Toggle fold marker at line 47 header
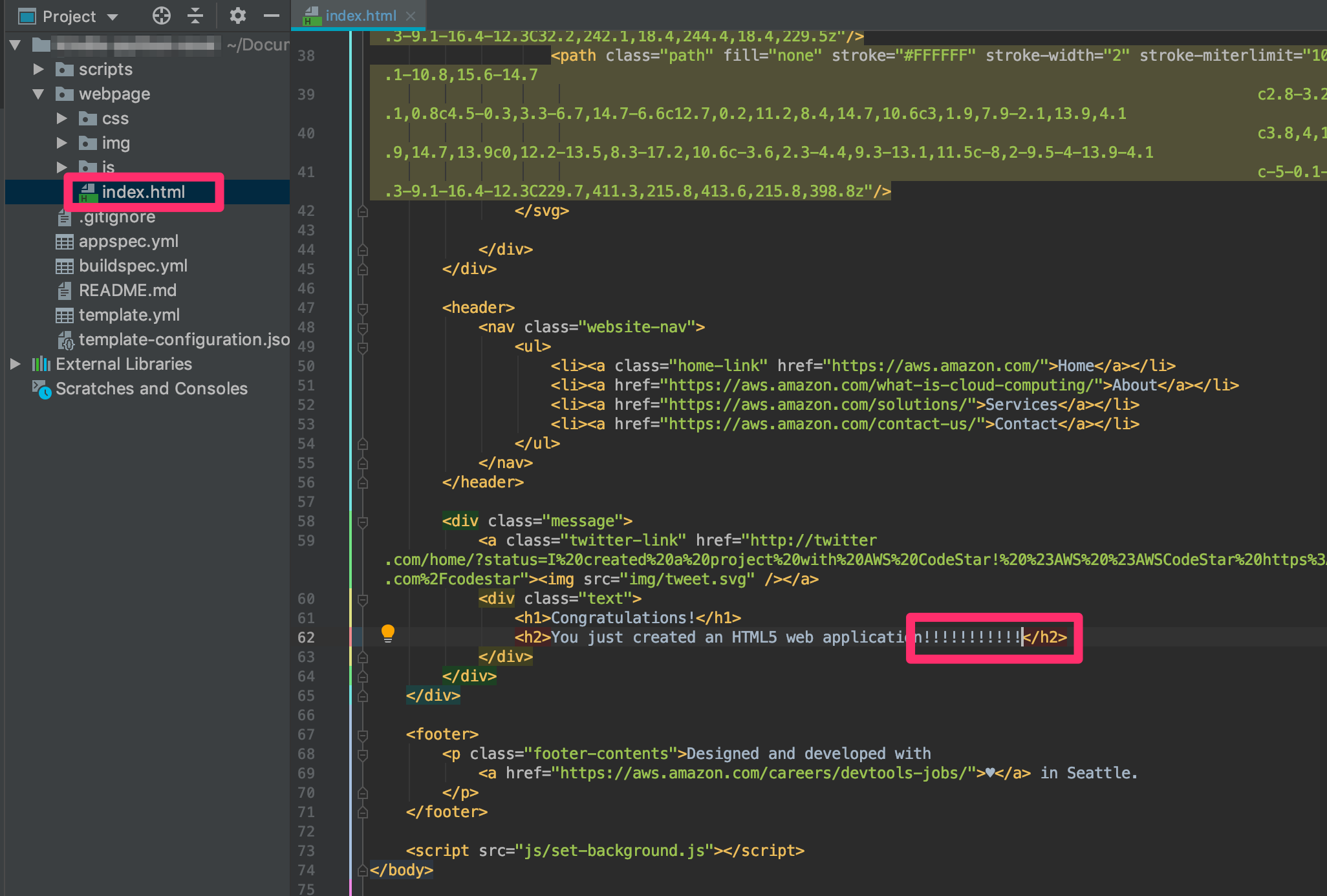The width and height of the screenshot is (1327, 896). 363,308
